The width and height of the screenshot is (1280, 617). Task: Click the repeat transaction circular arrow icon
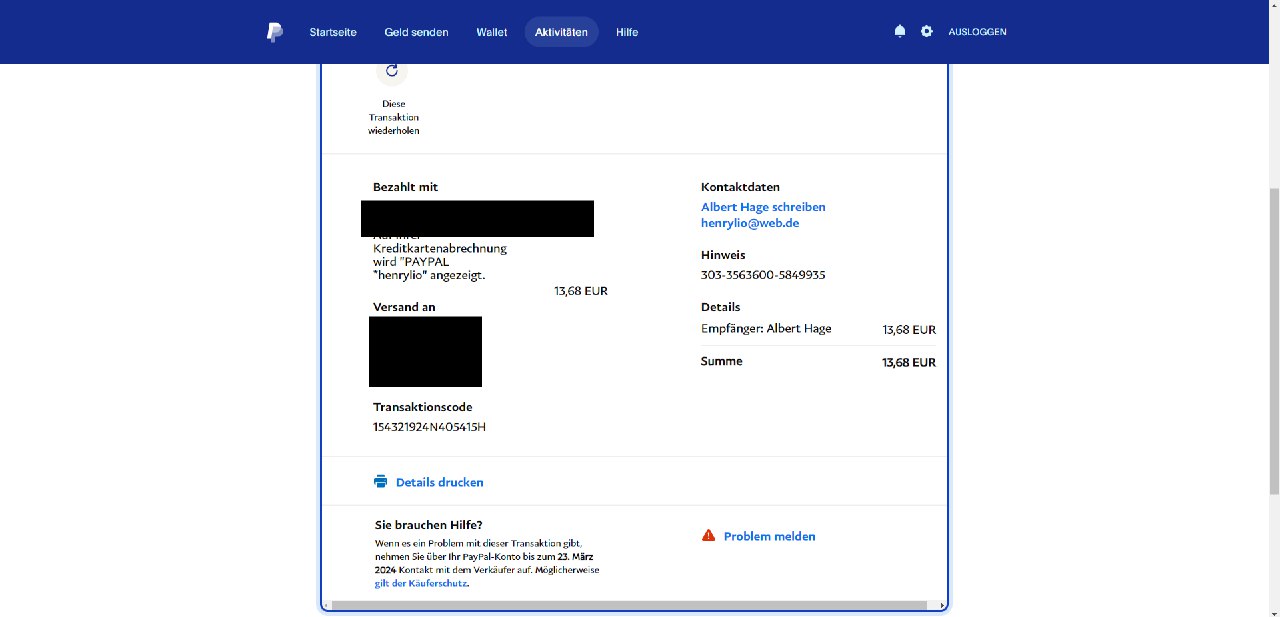pyautogui.click(x=392, y=71)
